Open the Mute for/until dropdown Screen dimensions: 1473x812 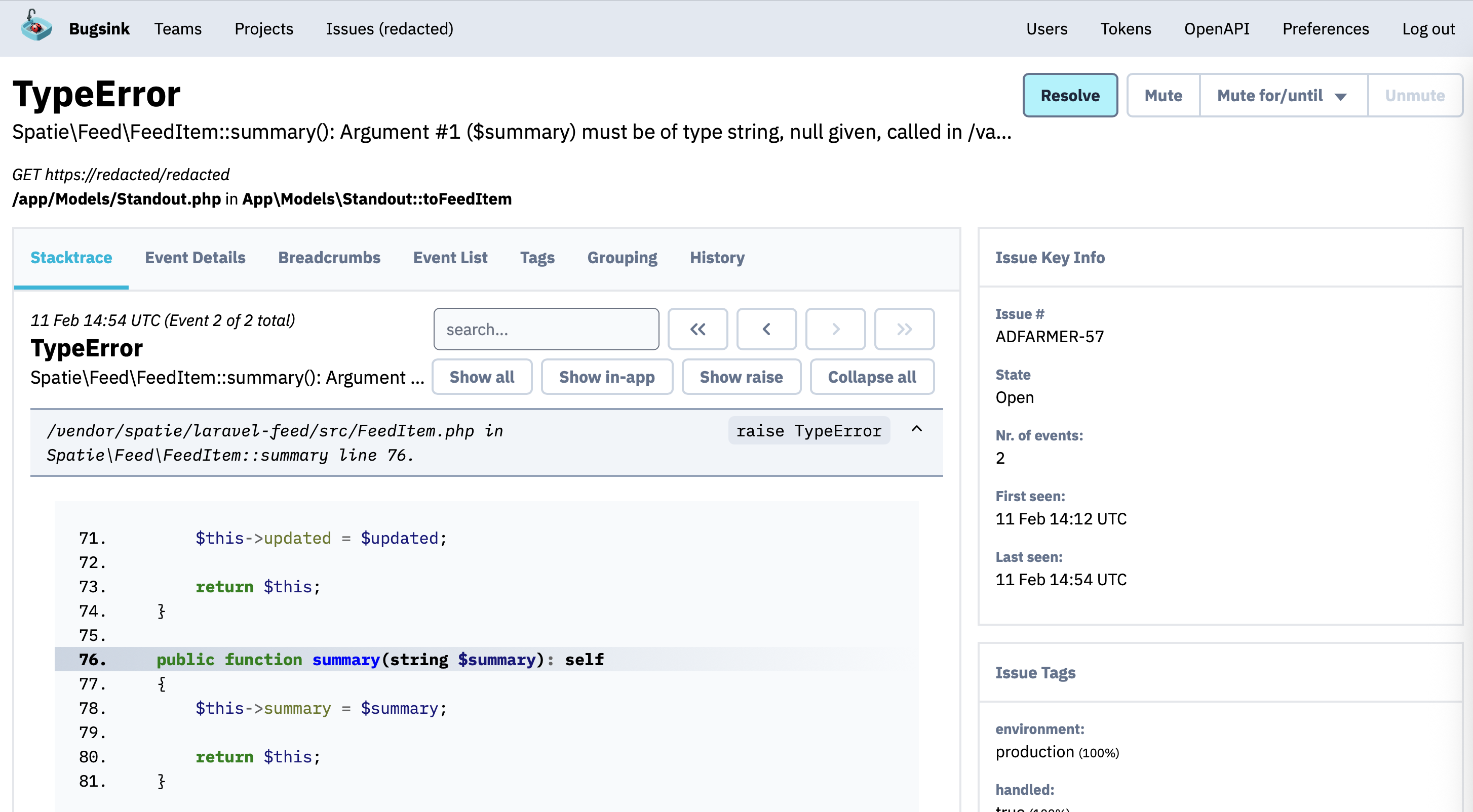pos(1283,96)
